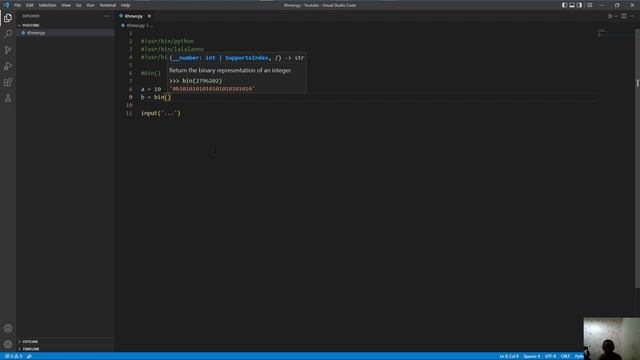Toggle secondary side bar visibility
Image resolution: width=640 pixels, height=360 pixels.
(579, 5)
